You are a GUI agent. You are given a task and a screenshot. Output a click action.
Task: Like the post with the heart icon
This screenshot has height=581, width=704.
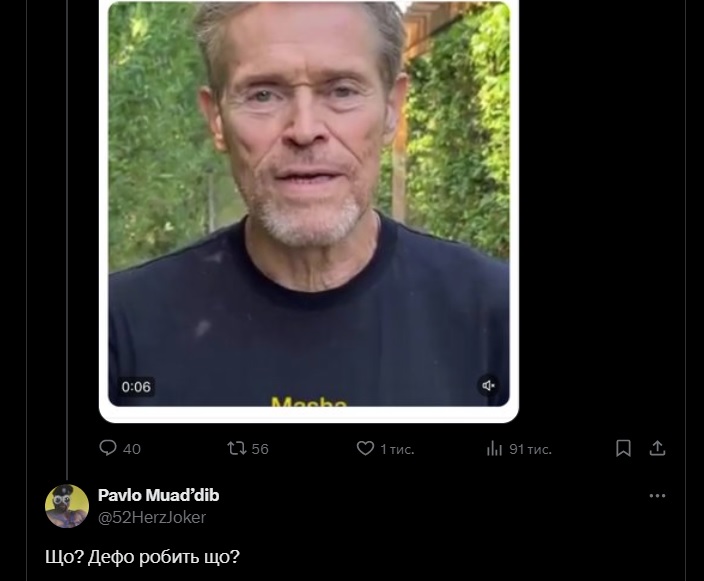coord(365,448)
